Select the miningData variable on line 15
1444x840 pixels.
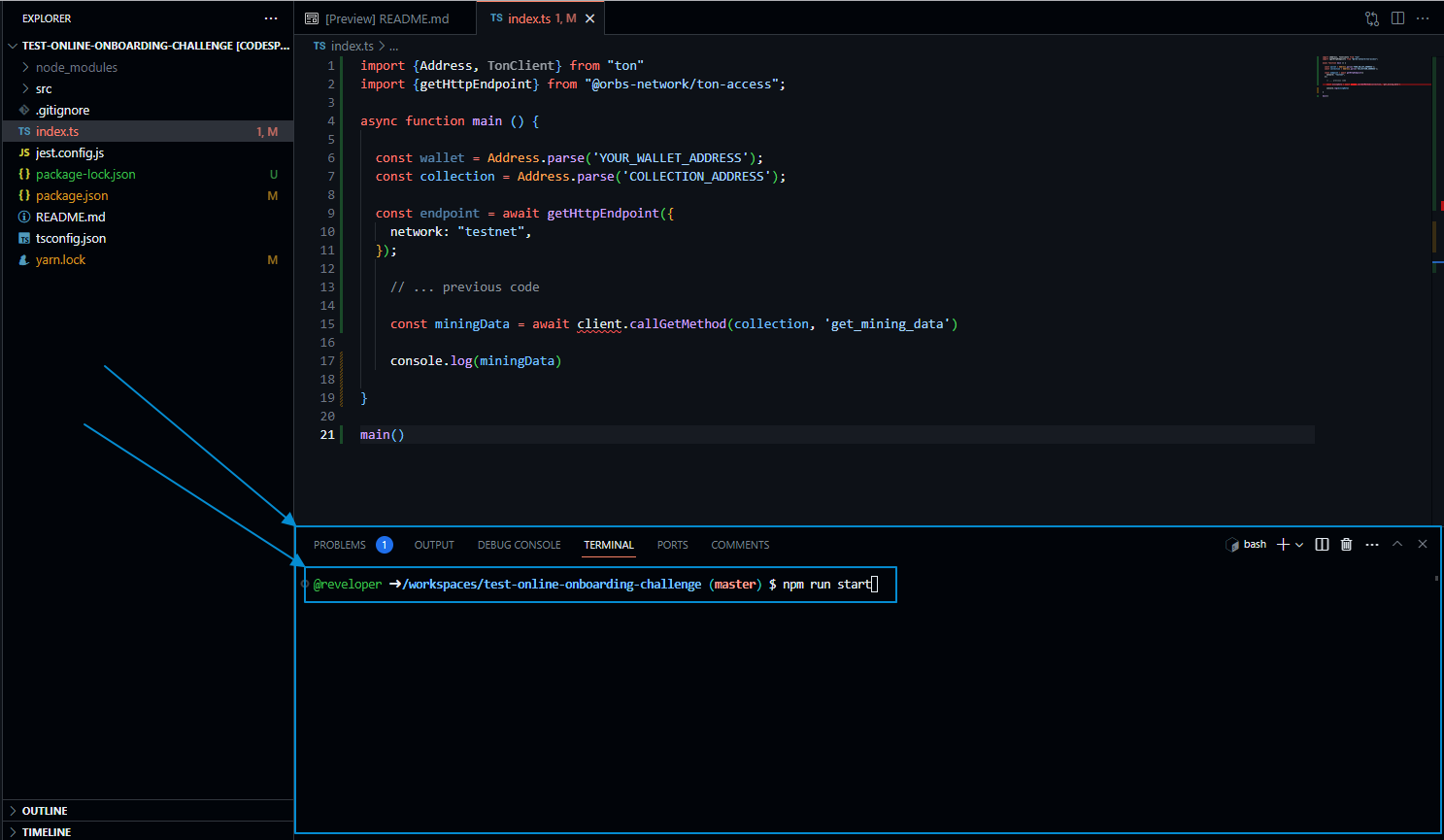[472, 323]
